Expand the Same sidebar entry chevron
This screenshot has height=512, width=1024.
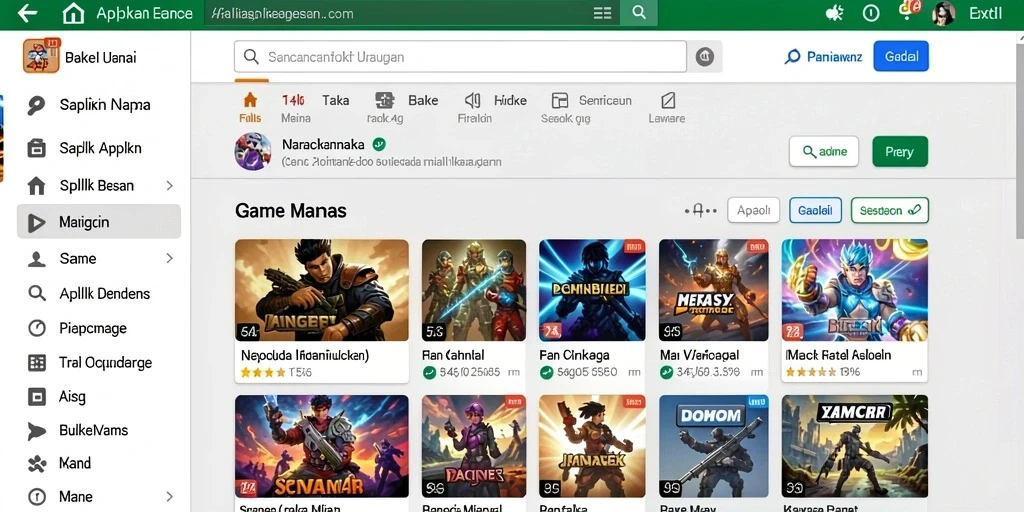click(169, 259)
